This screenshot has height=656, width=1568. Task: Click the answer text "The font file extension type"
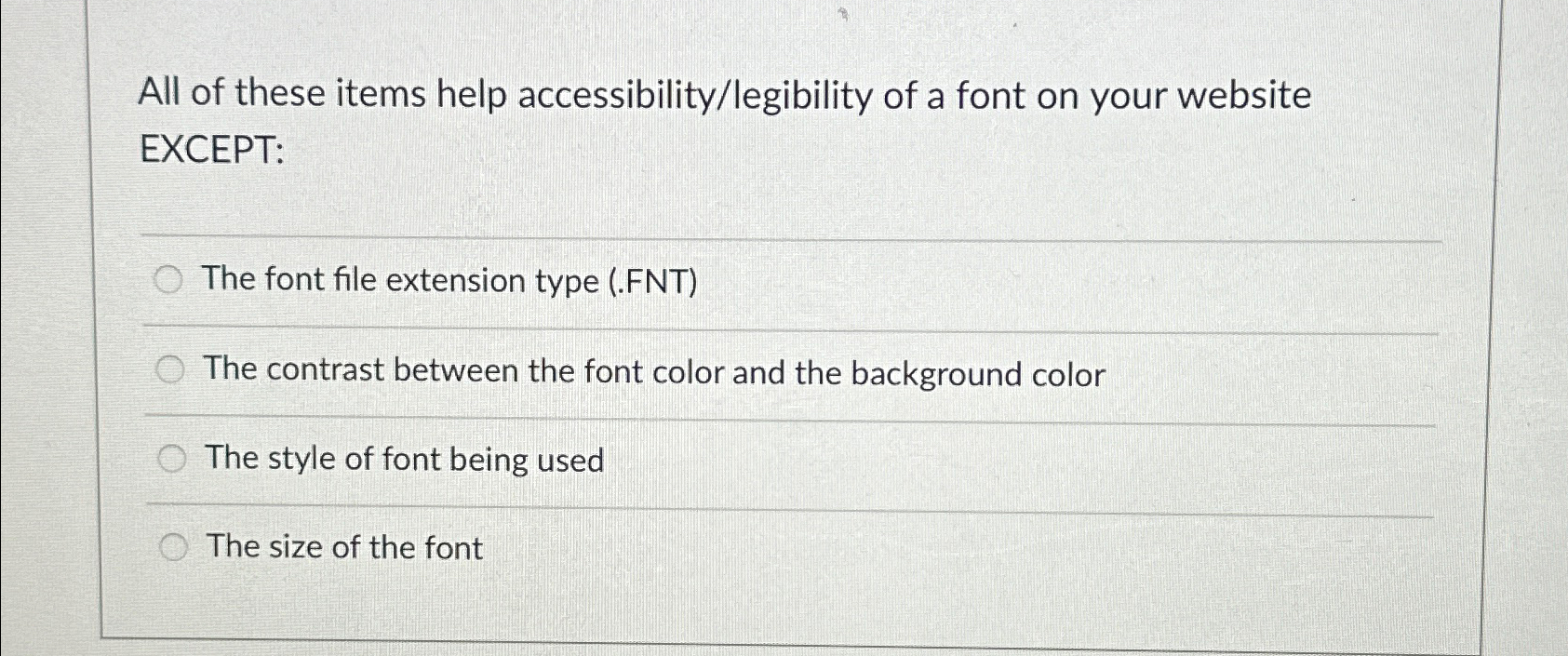(x=450, y=280)
